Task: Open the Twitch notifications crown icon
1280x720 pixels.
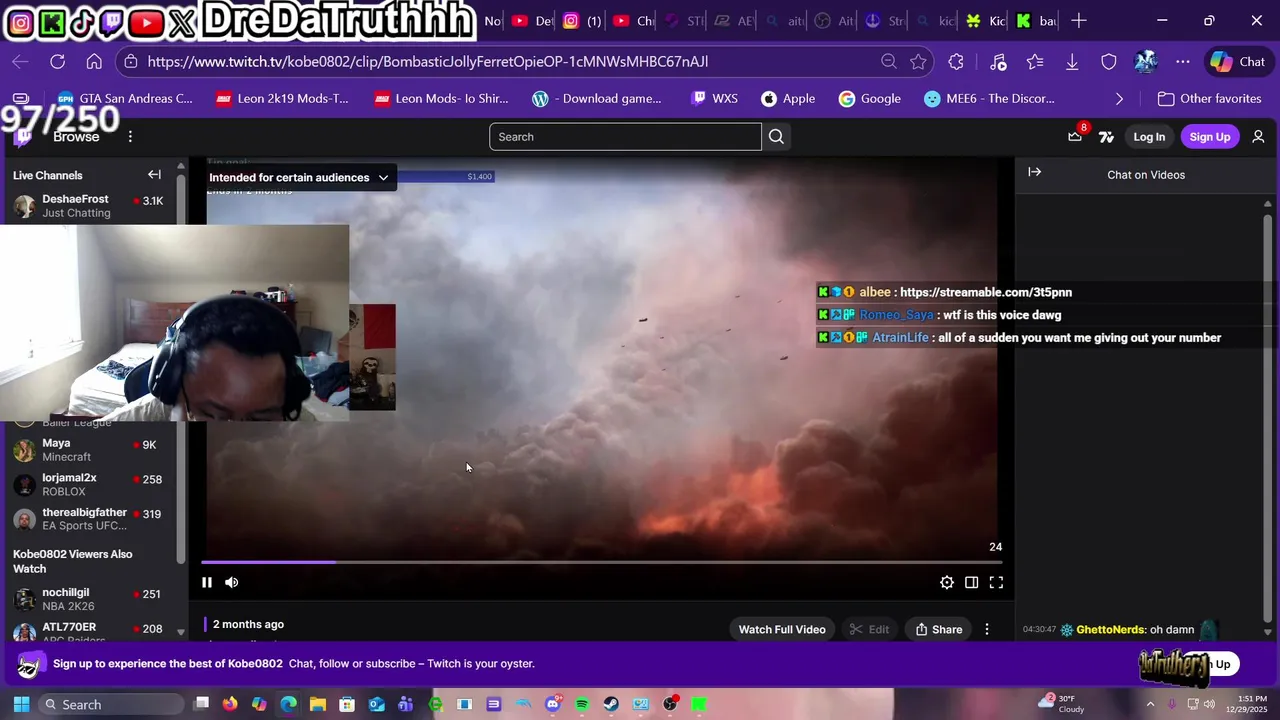Action: coord(1075,137)
